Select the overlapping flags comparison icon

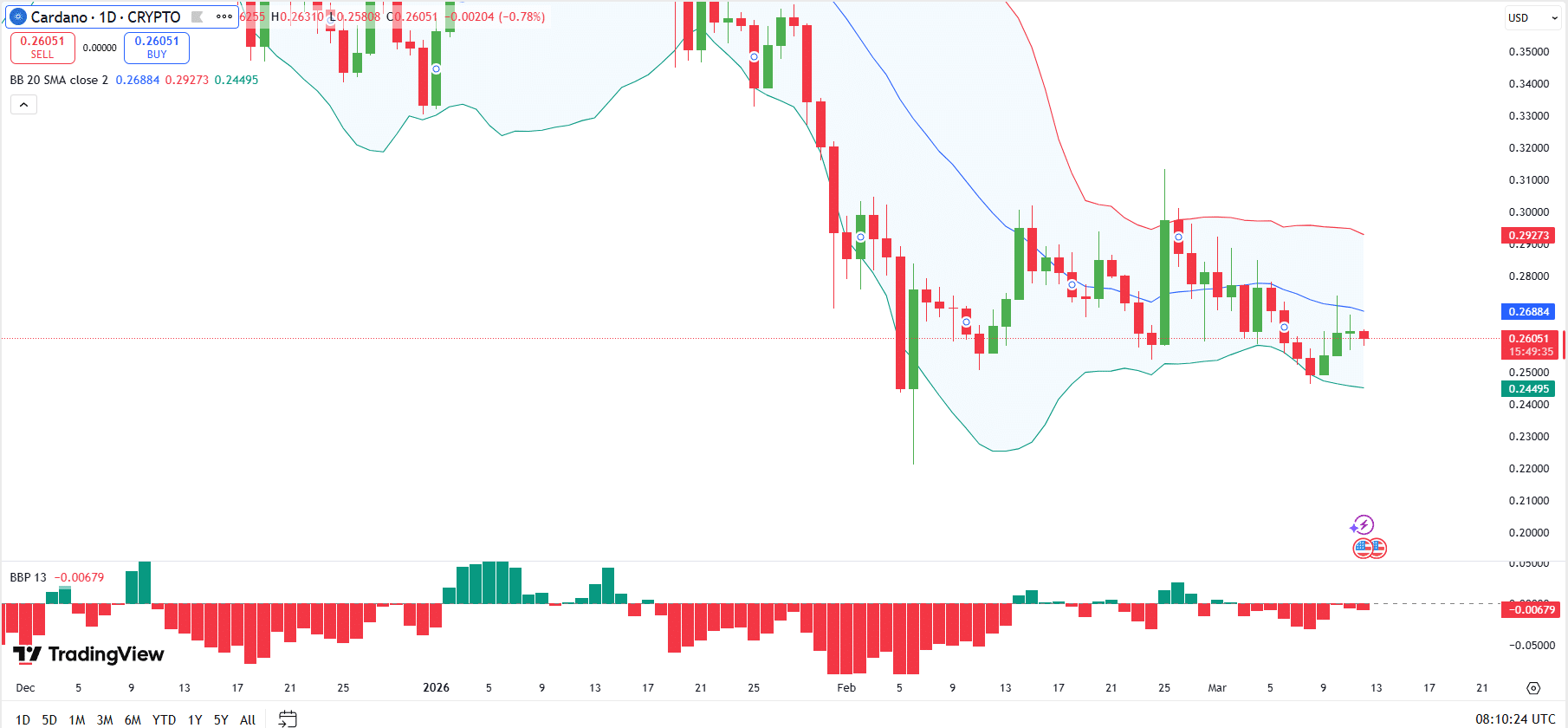click(x=1369, y=547)
